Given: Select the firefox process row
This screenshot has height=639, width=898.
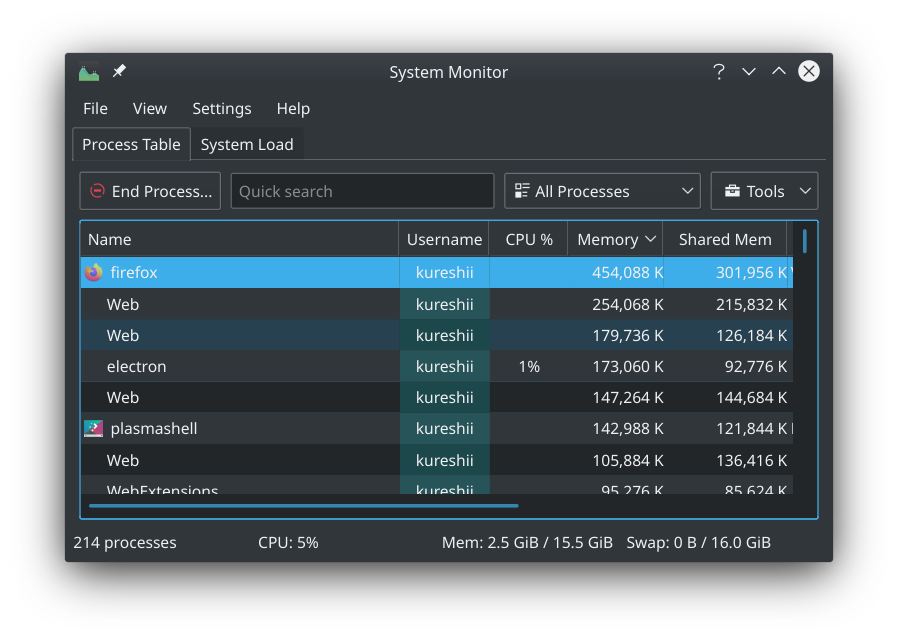Looking at the screenshot, I should (437, 273).
